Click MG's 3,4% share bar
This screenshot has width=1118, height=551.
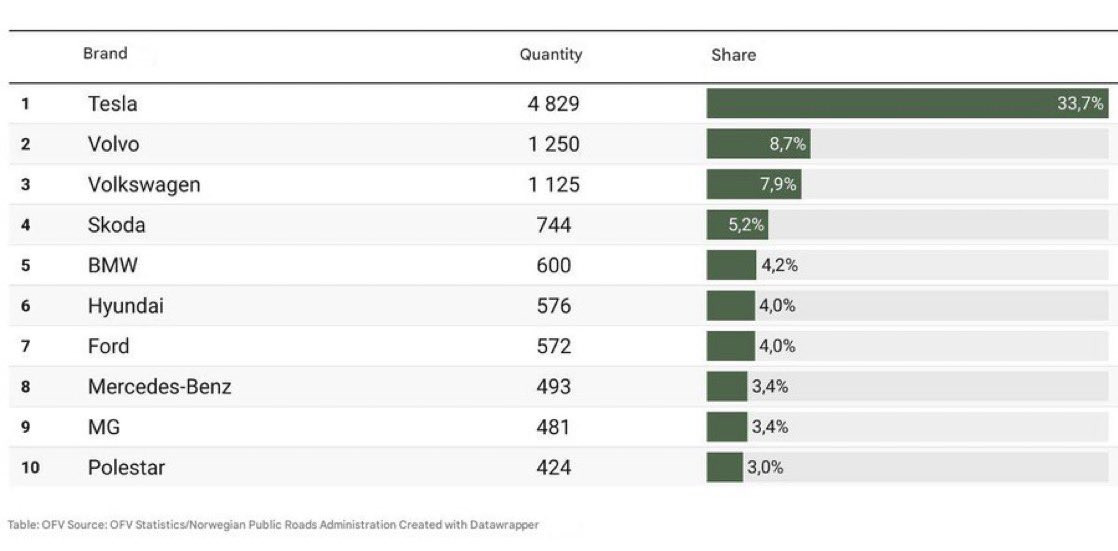[727, 427]
